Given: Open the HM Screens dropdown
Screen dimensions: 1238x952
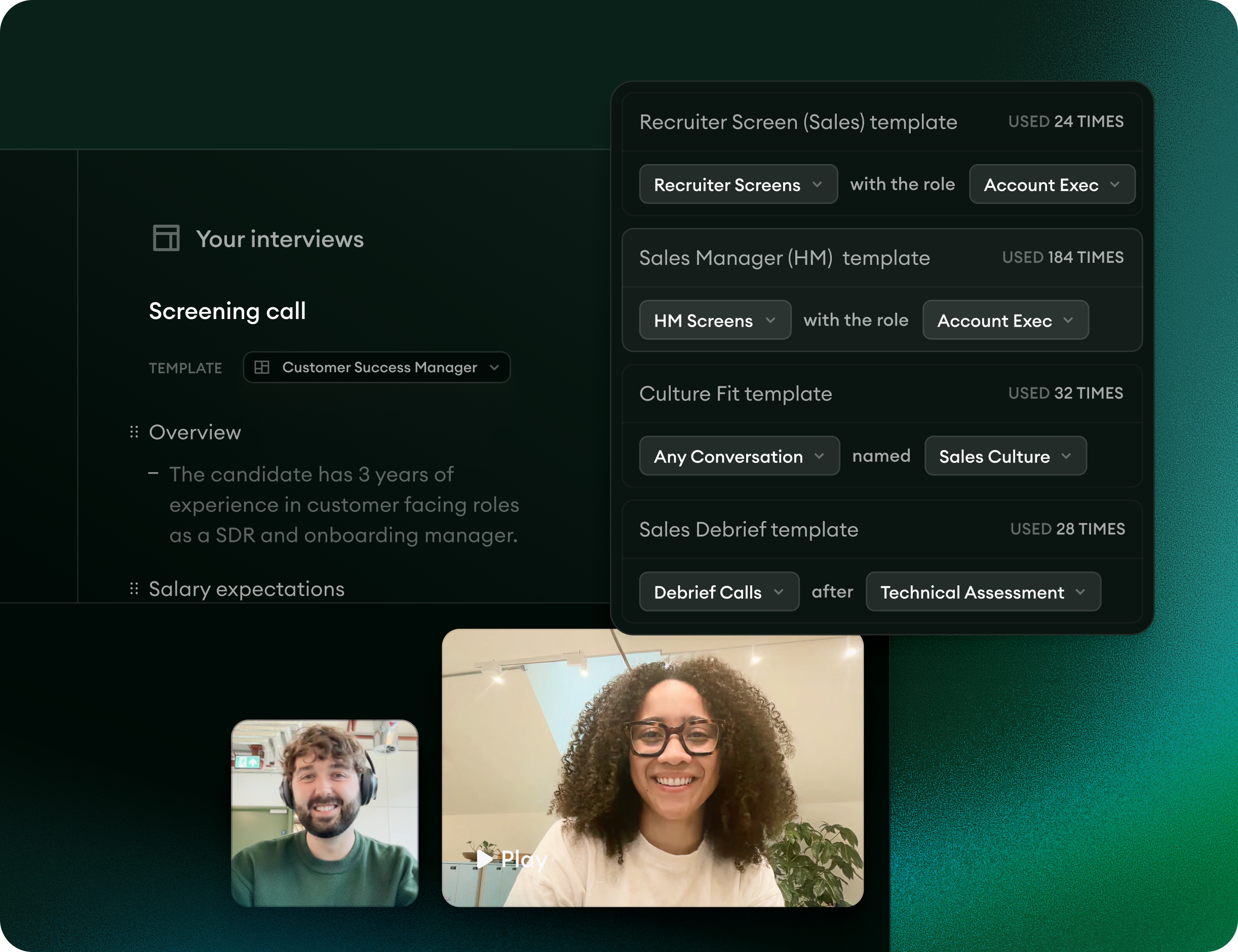Looking at the screenshot, I should (x=715, y=320).
